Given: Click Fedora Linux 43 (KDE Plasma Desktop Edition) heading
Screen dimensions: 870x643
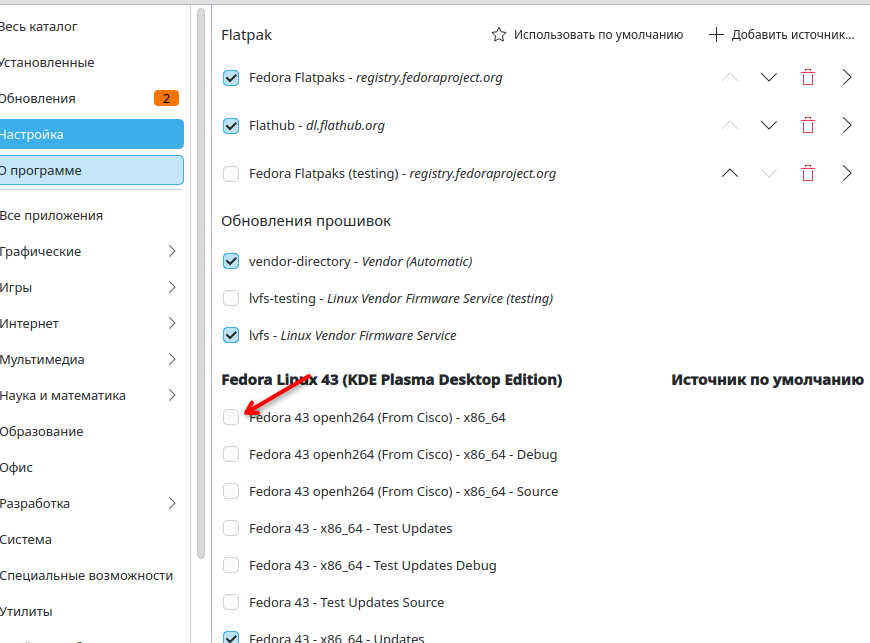Looking at the screenshot, I should (x=392, y=380).
